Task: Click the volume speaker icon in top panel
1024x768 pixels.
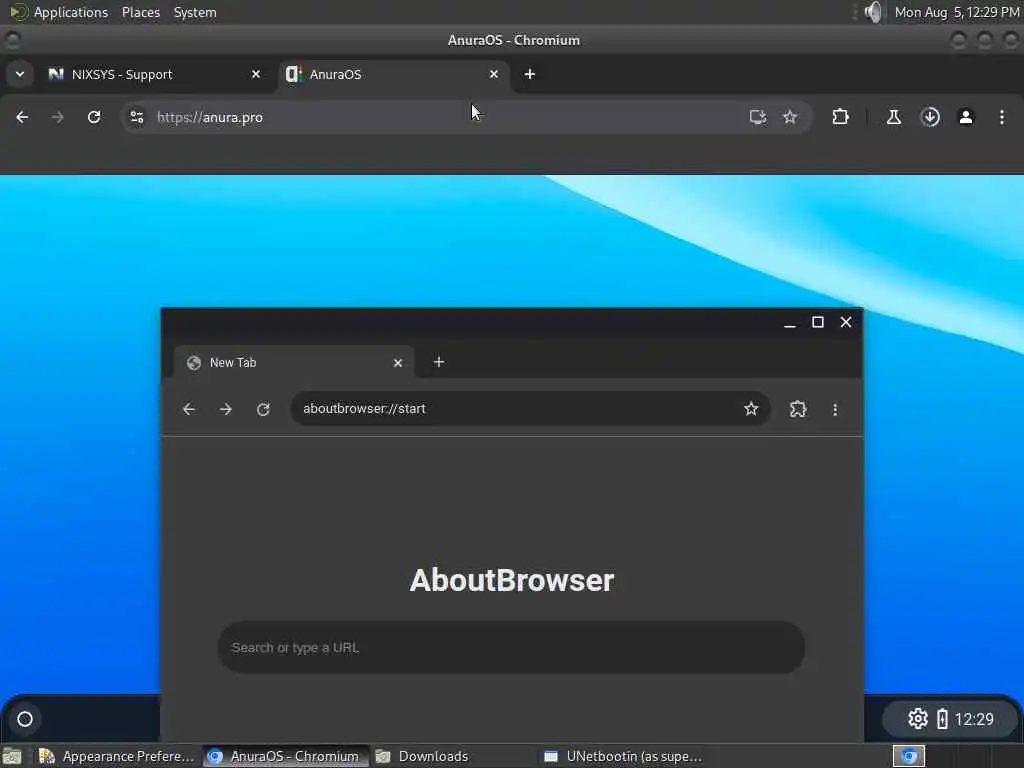Action: 873,12
